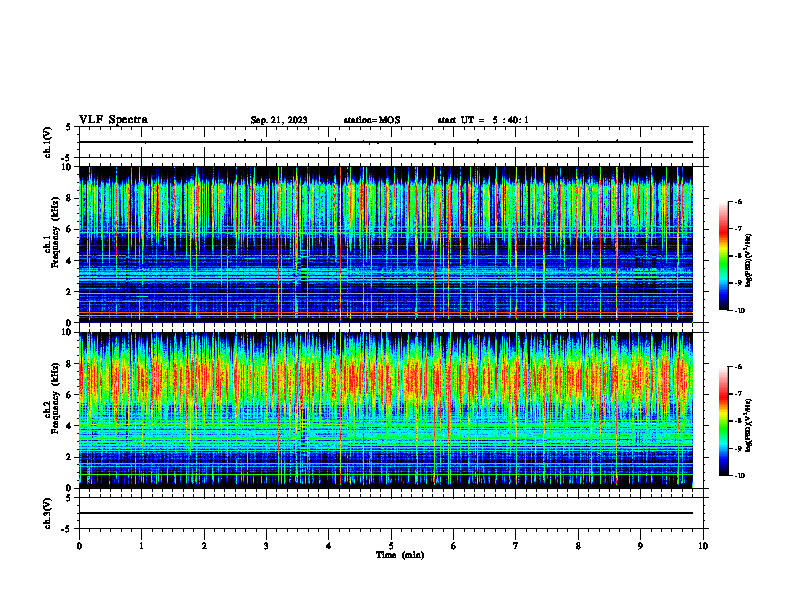This screenshot has width=792, height=612.
Task: Click the "Time (min)" axis title
Action: pyautogui.click(x=400, y=555)
